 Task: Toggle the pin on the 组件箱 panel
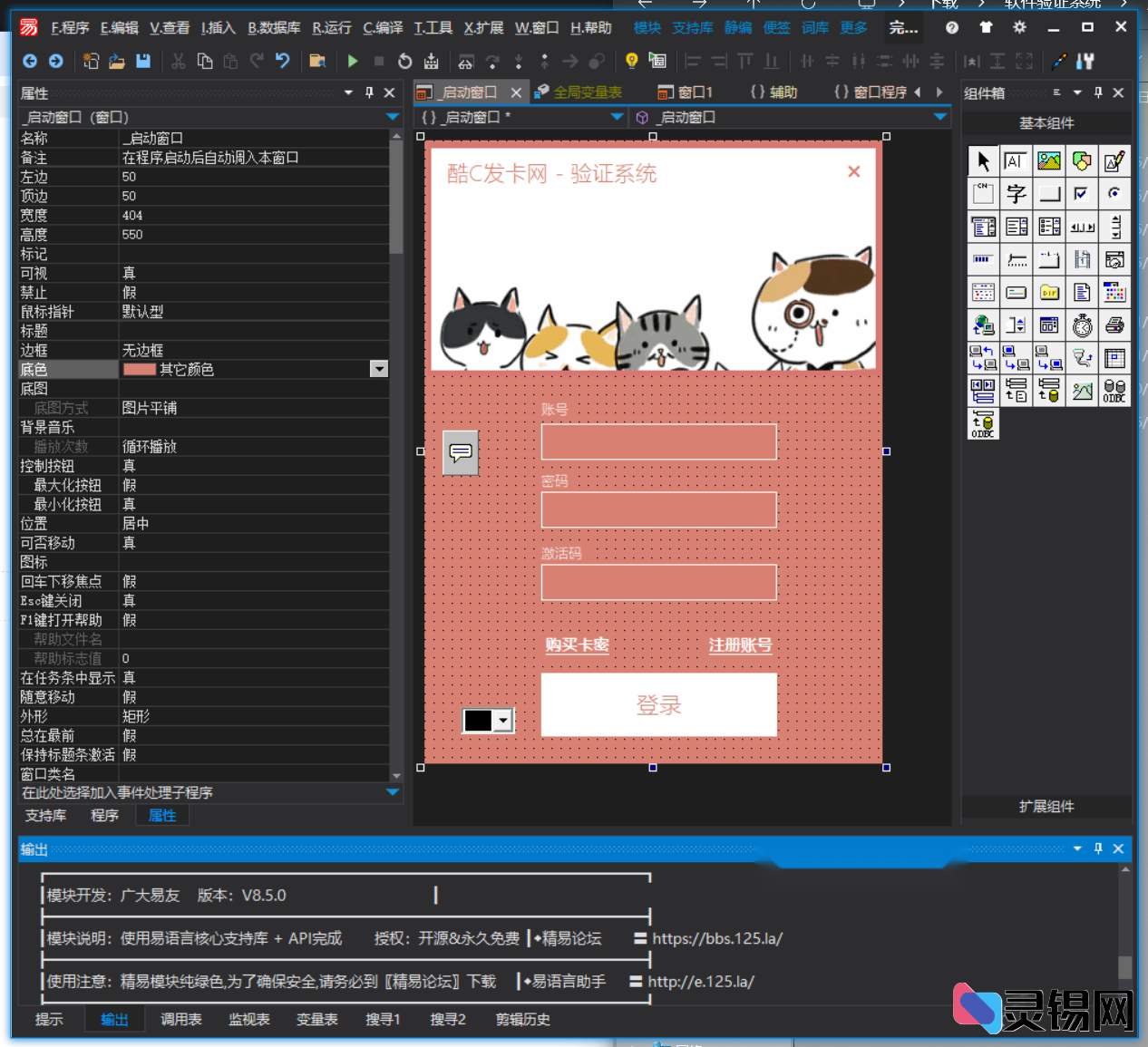[1098, 92]
